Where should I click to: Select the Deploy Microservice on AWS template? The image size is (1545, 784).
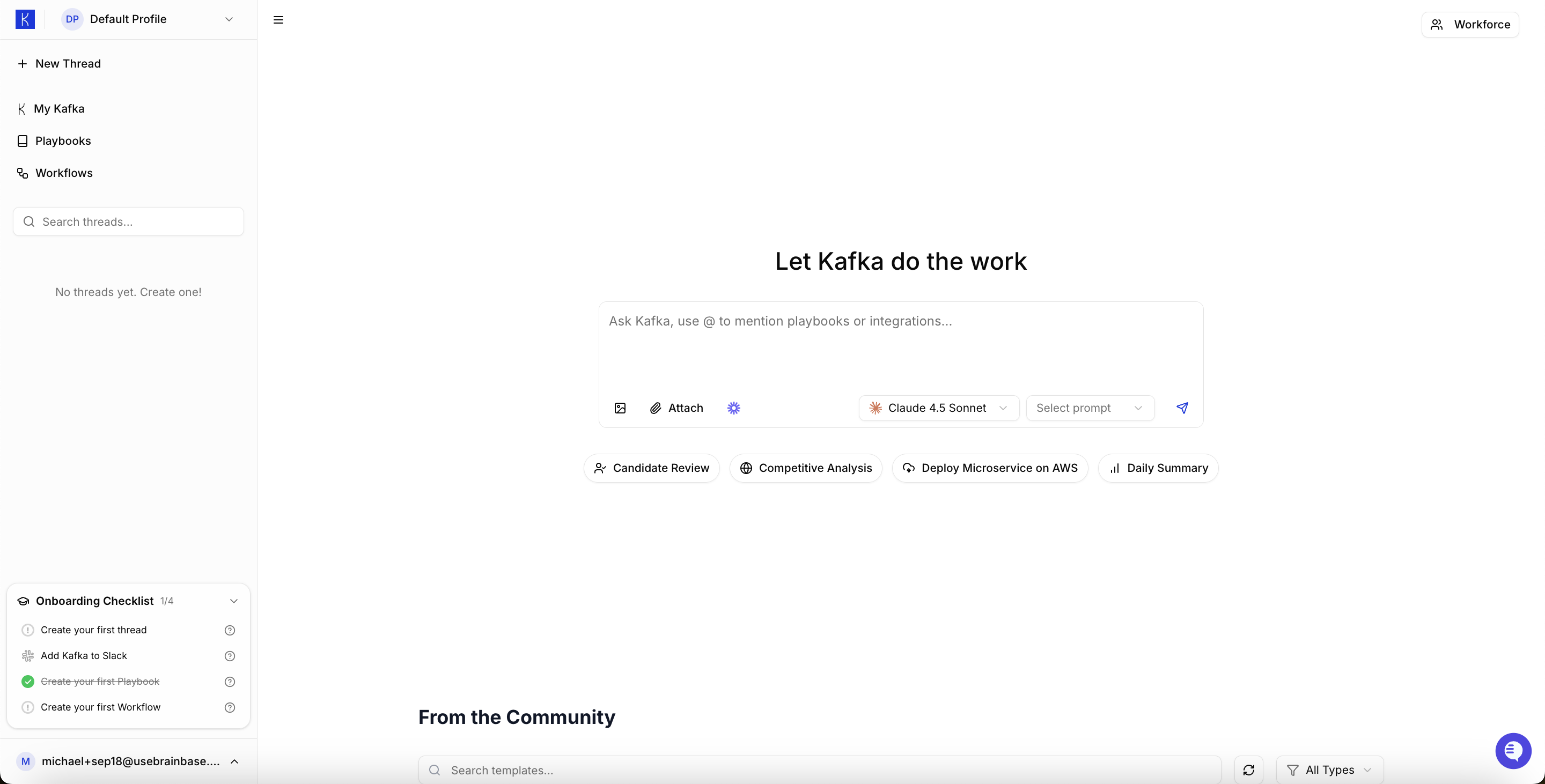[x=989, y=468]
